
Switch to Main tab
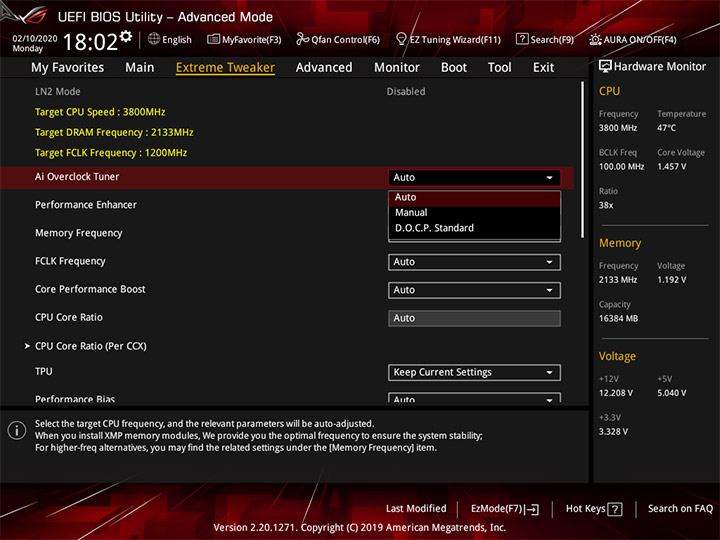click(x=140, y=68)
